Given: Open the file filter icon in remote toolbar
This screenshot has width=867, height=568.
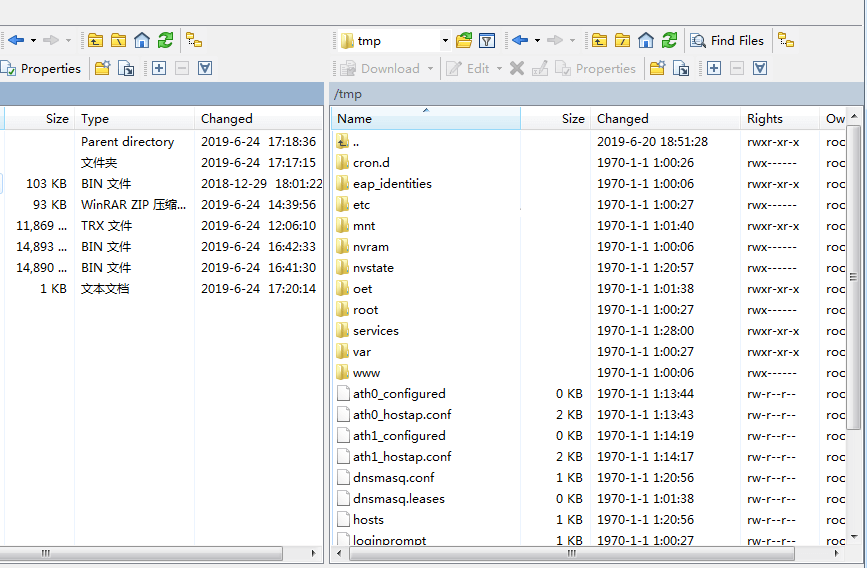Looking at the screenshot, I should tap(487, 41).
